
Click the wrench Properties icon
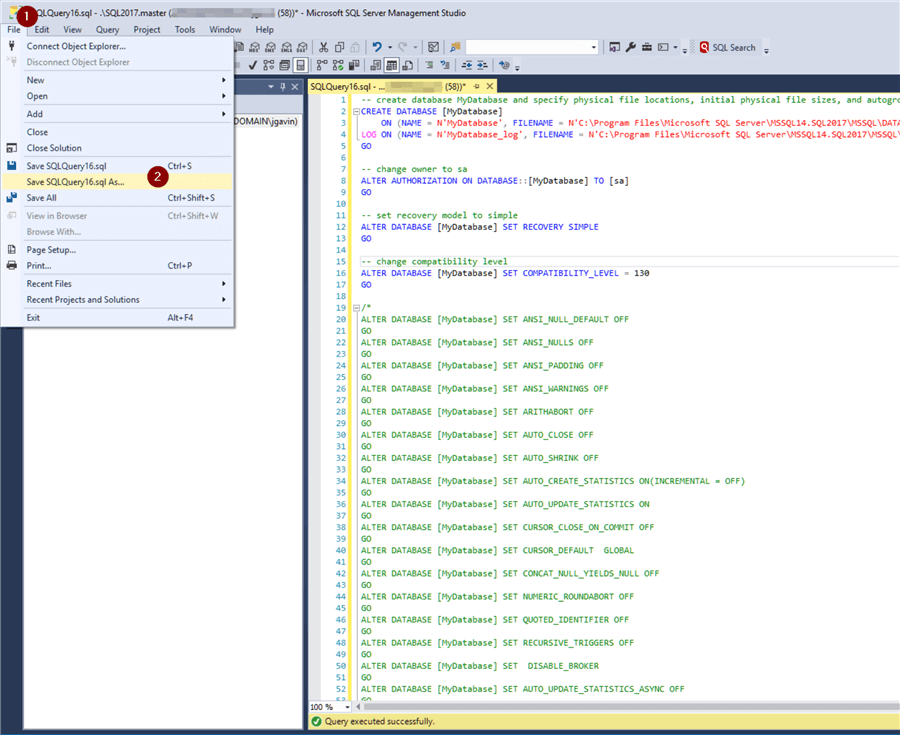[630, 47]
